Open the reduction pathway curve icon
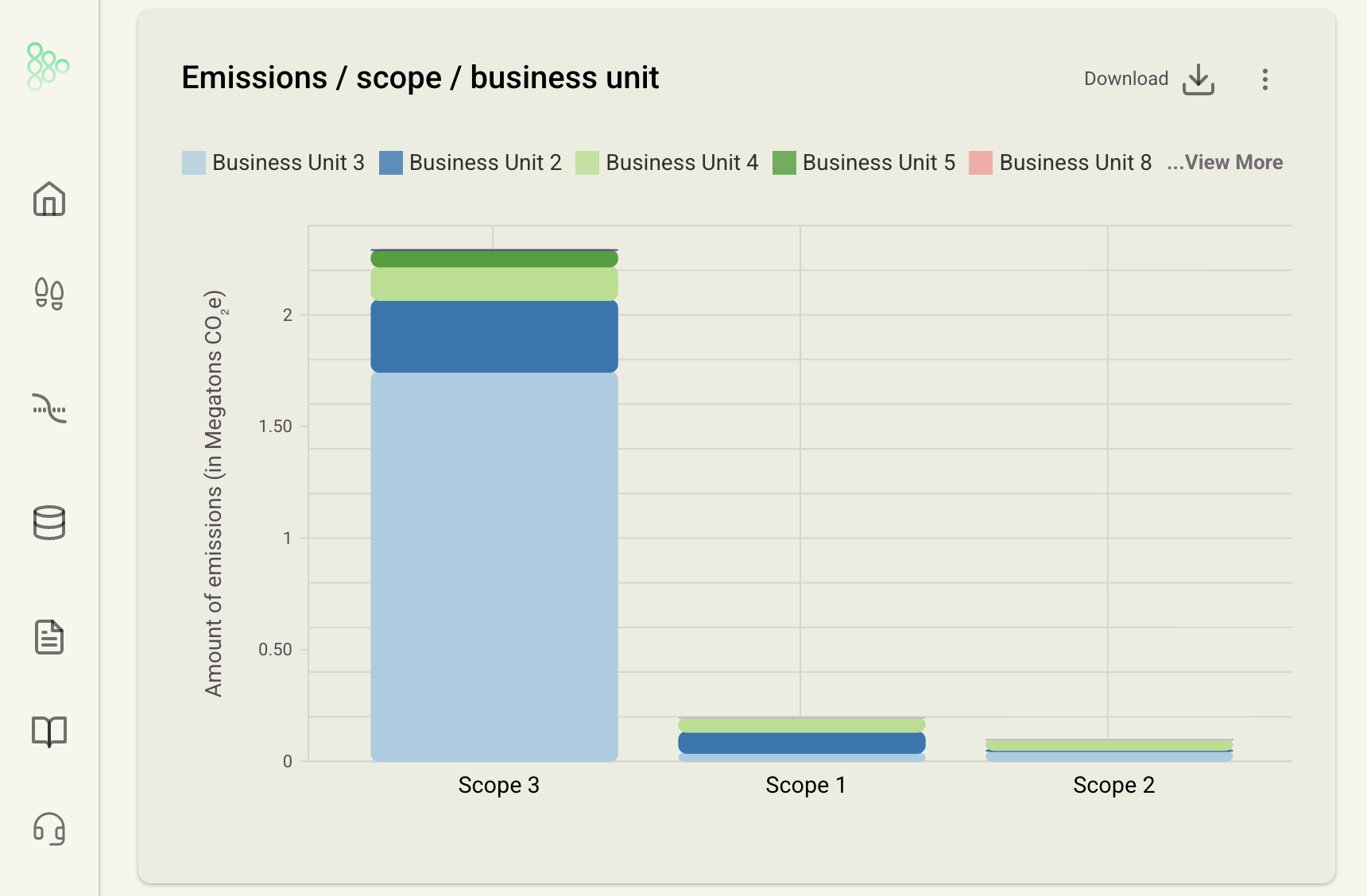This screenshot has width=1367, height=896. coord(49,408)
